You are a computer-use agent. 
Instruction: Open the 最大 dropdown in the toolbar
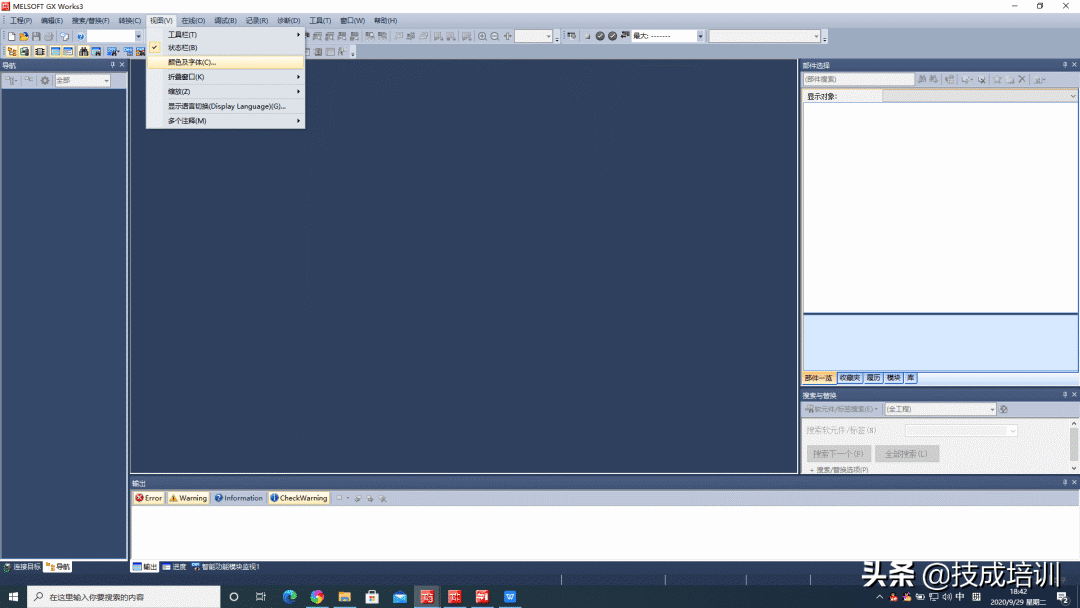[700, 36]
